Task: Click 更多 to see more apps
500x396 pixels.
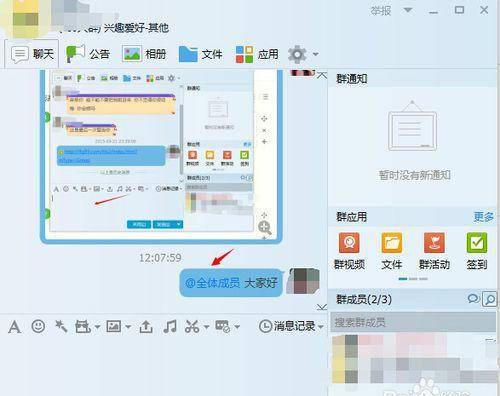Action: tap(483, 217)
